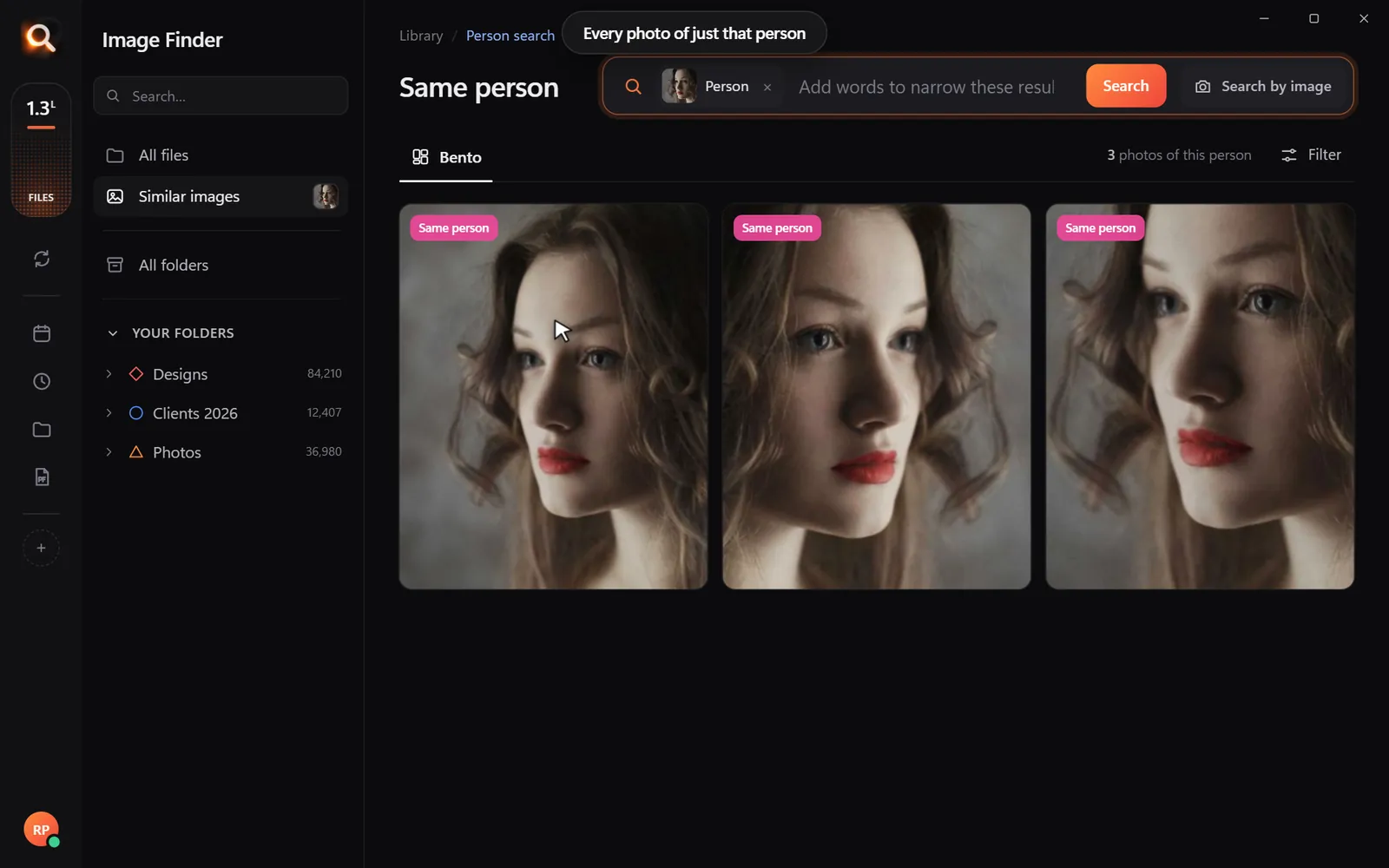
Task: Open the Filter sliders control
Action: (1311, 155)
